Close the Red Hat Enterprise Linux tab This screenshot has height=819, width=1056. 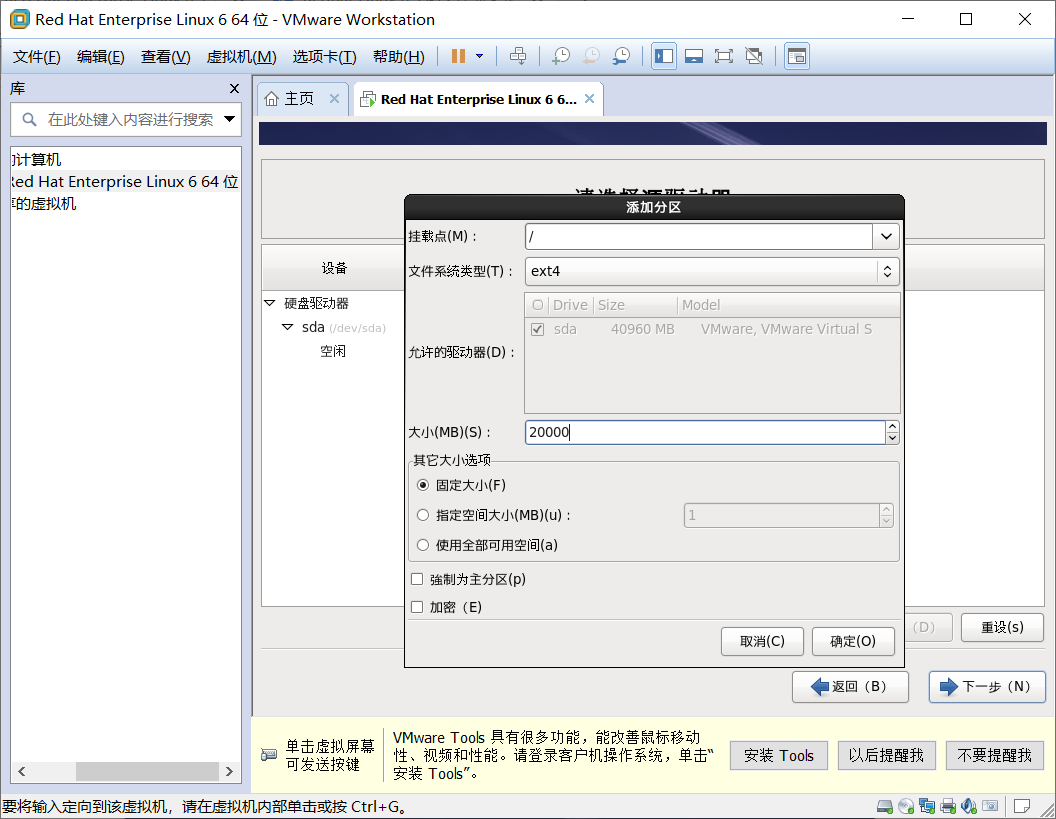click(x=589, y=99)
